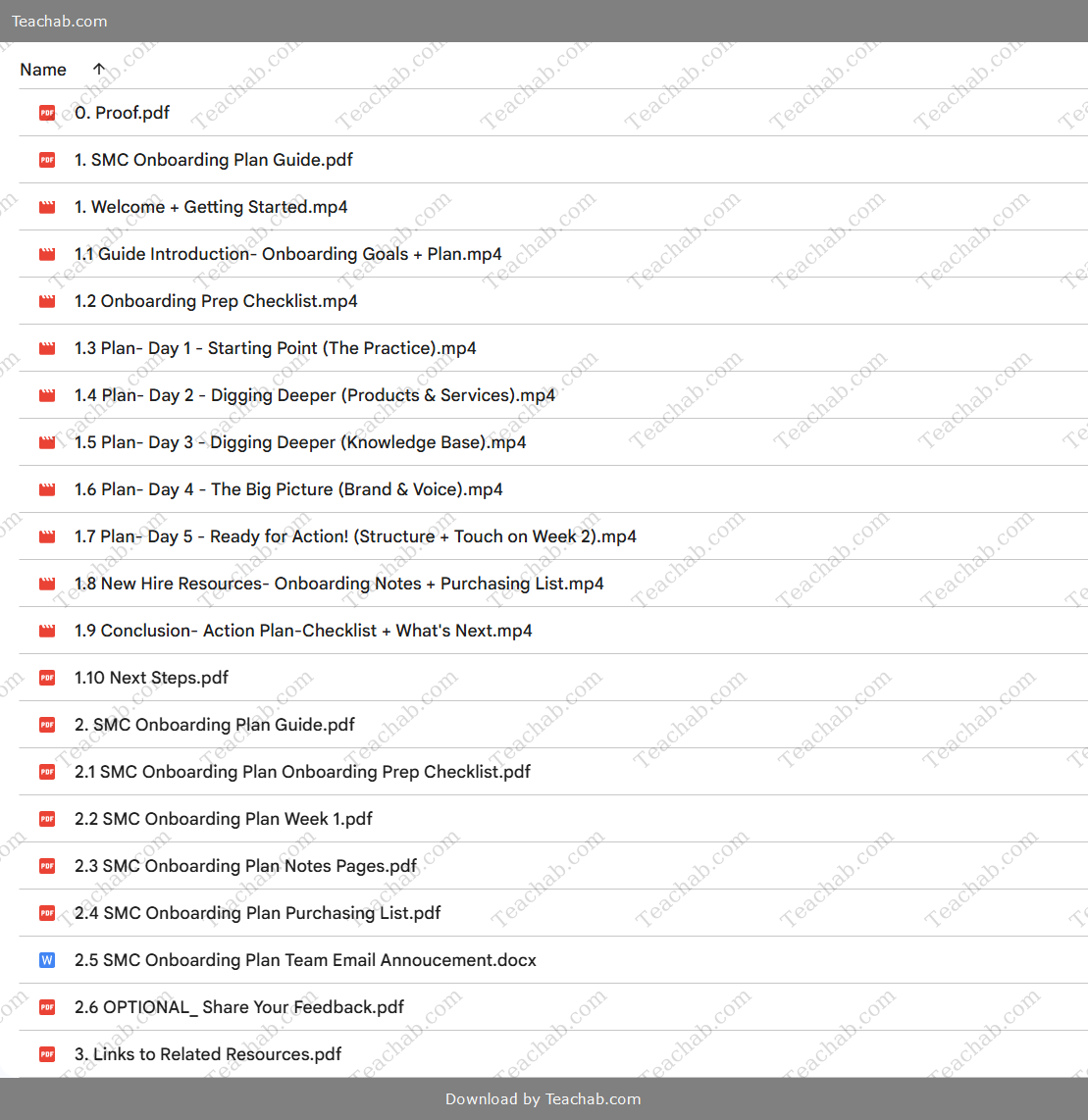Sort files by the Name column header
Screen dimensions: 1088x1120
(x=43, y=70)
